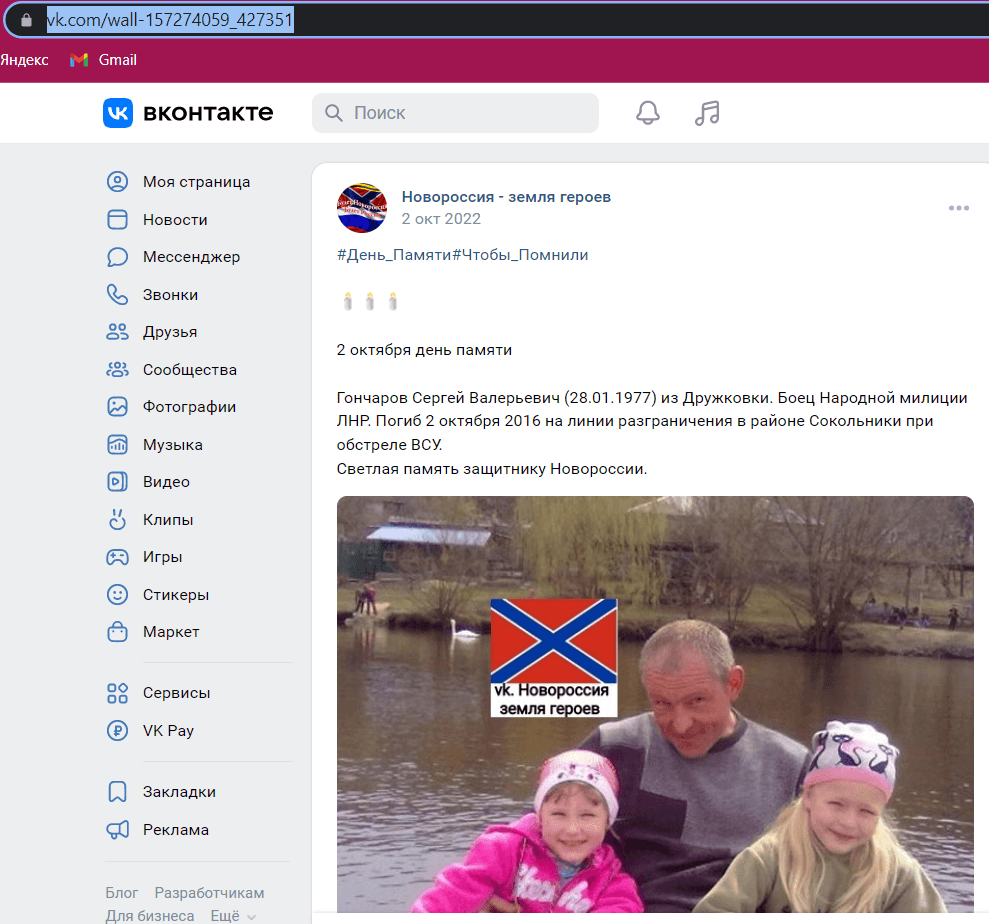Click the Яндекс bookmark
The image size is (989, 924).
pos(24,60)
